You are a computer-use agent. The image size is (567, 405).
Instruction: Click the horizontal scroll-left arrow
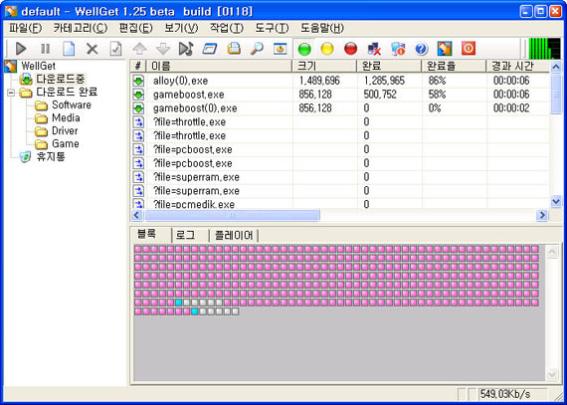pyautogui.click(x=137, y=216)
